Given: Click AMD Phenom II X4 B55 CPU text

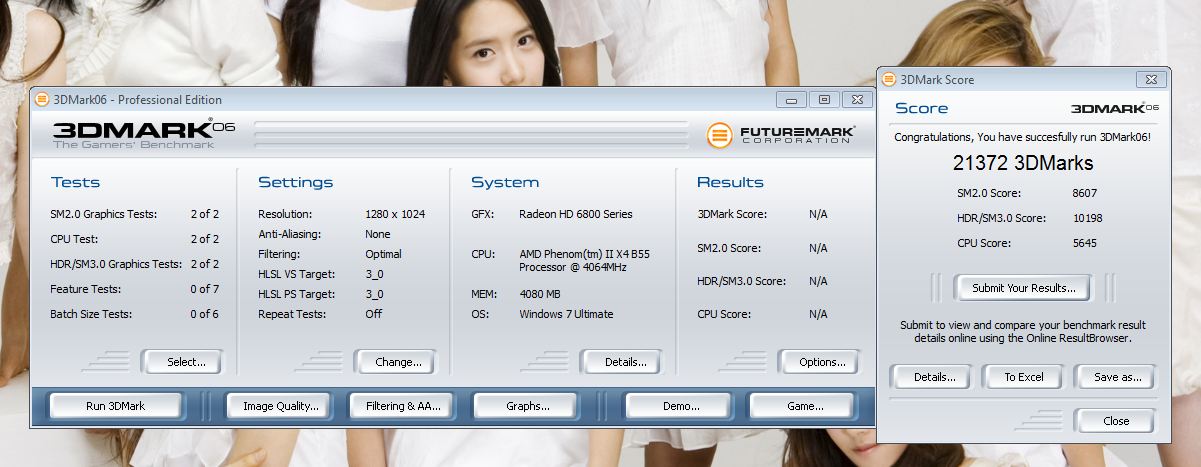Looking at the screenshot, I should pos(584,261).
